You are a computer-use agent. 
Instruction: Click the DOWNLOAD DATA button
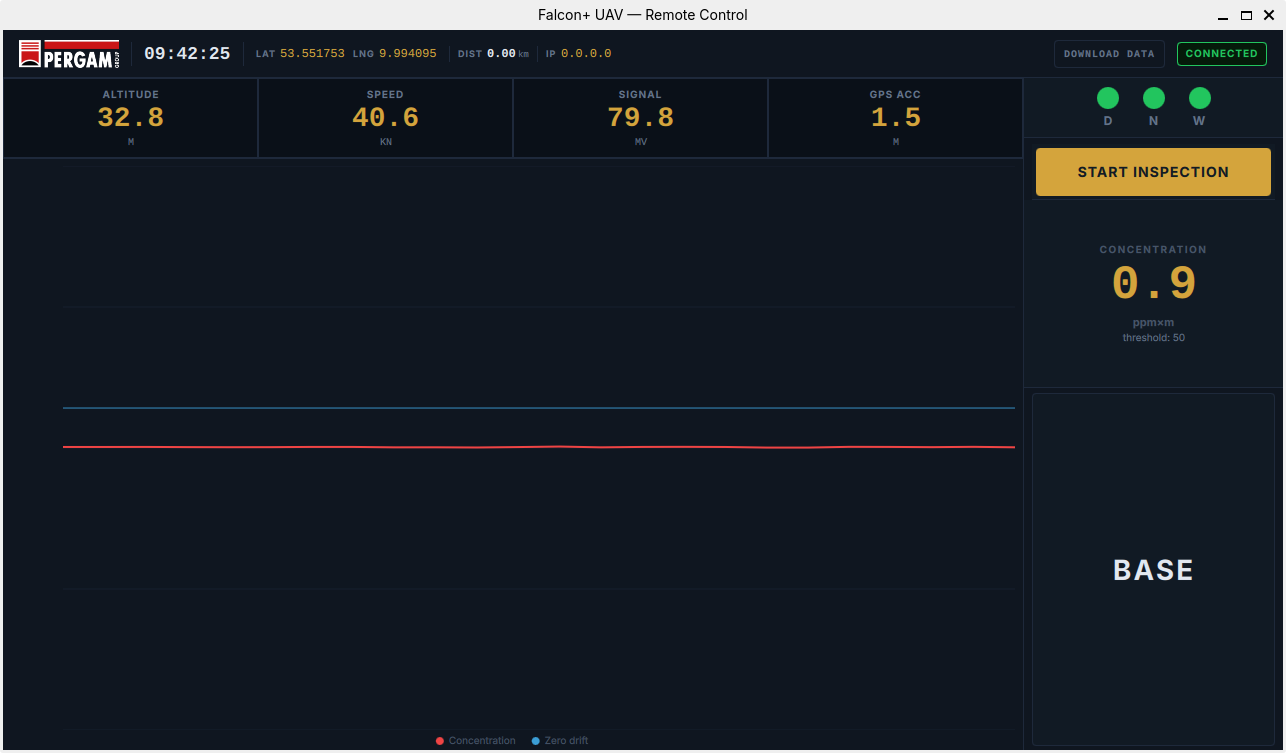(1109, 54)
